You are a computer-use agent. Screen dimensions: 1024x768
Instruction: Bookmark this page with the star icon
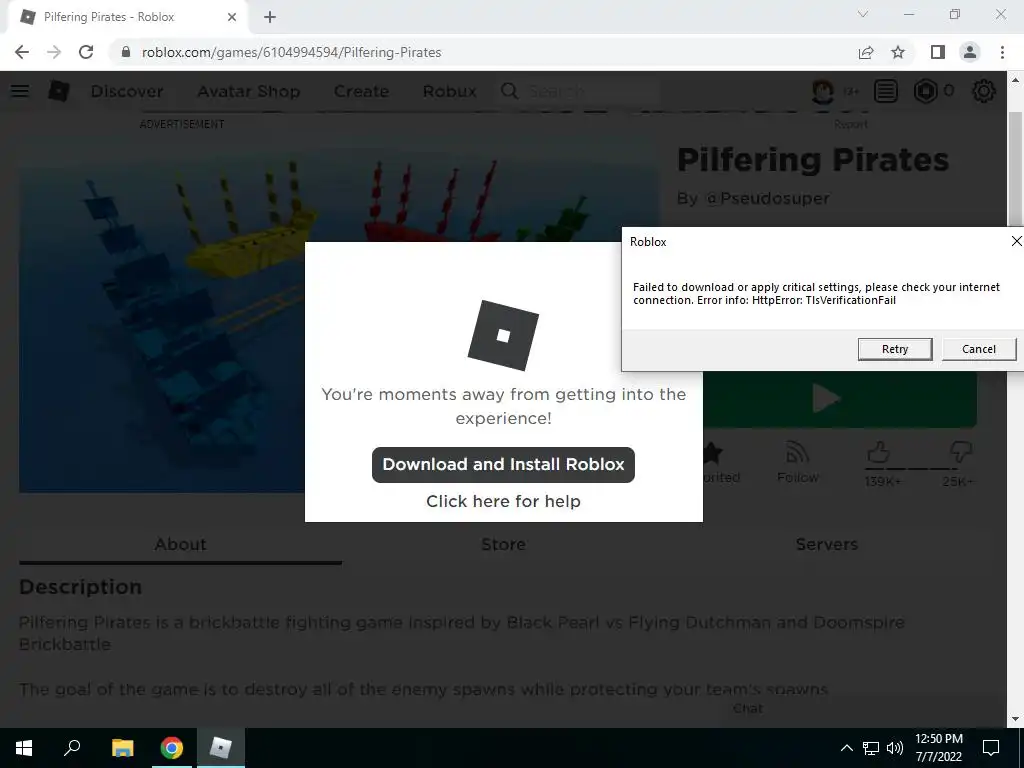[899, 52]
